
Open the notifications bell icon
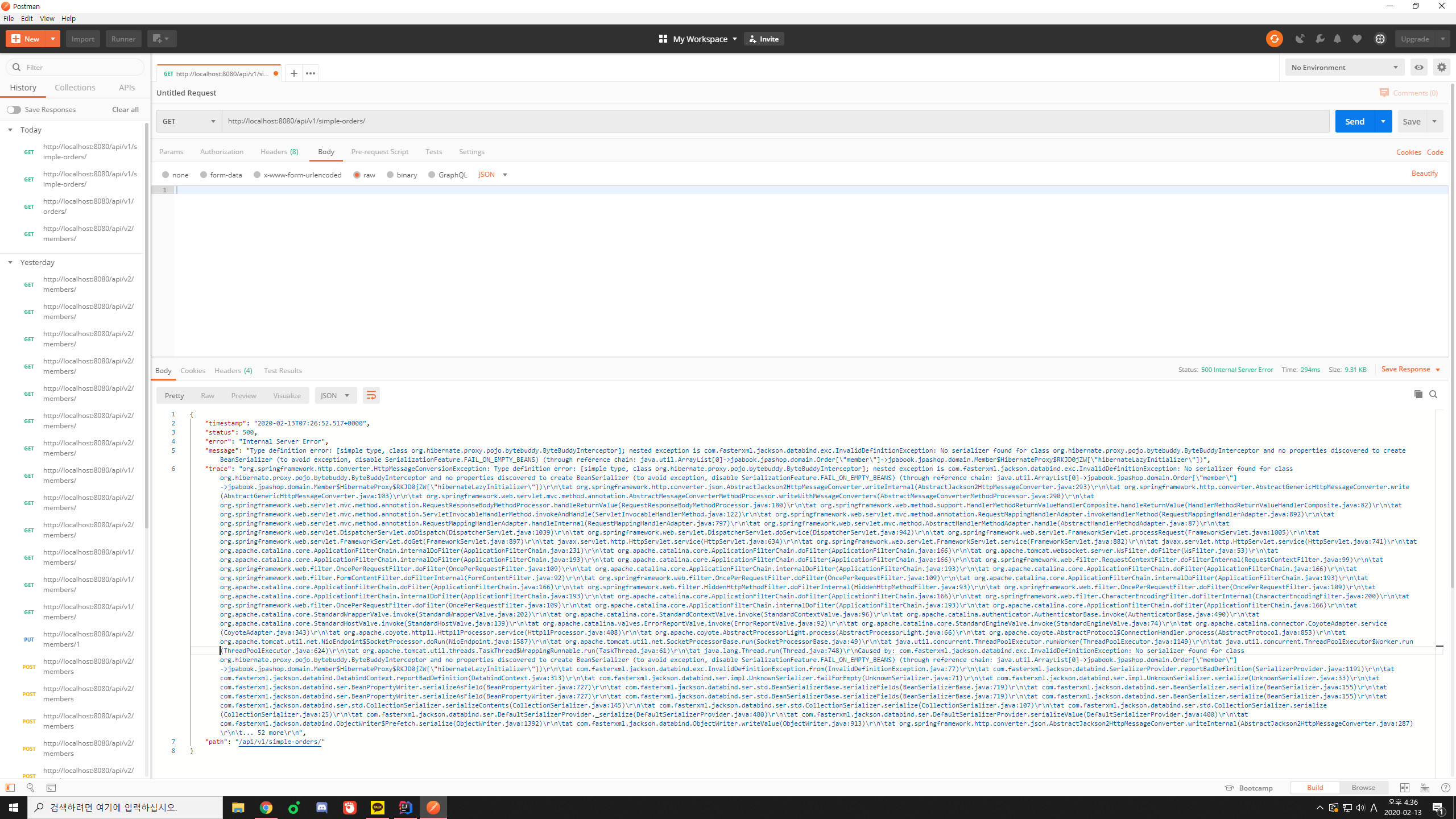(1337, 39)
